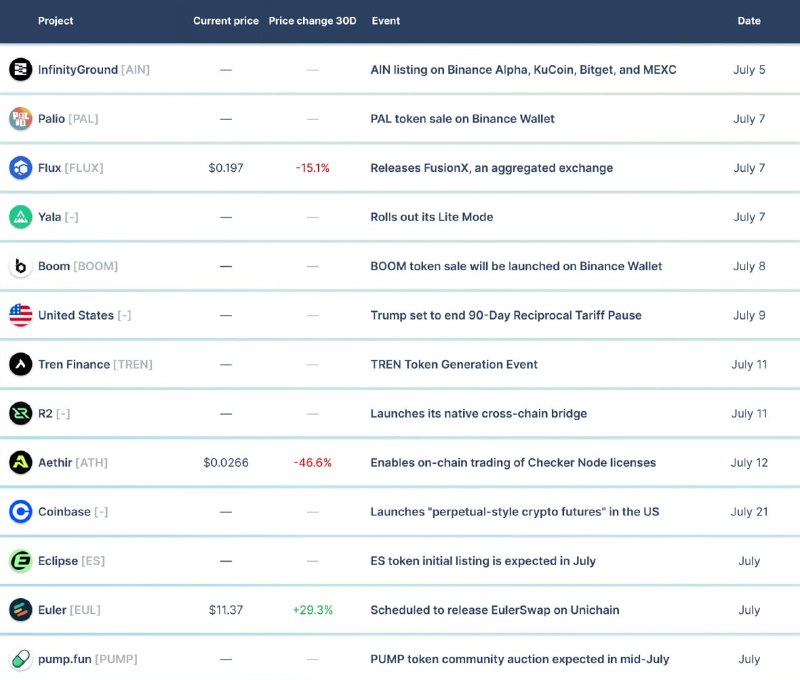Open the InfinityGround [AIN] project name
Image resolution: width=800 pixels, height=680 pixels.
(94, 69)
